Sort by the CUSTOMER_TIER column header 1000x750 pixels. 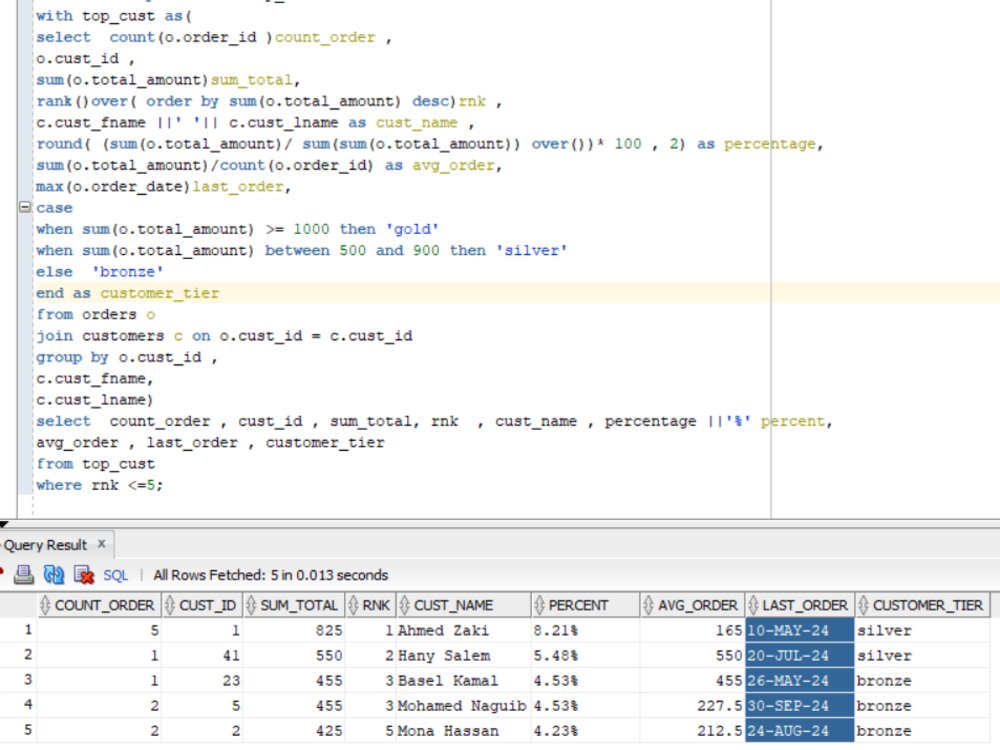pyautogui.click(x=923, y=605)
